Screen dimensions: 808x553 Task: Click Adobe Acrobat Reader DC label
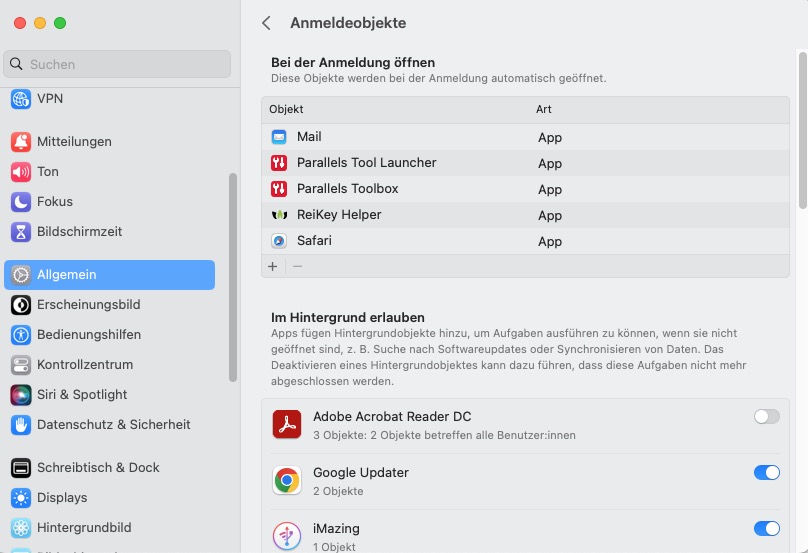[x=392, y=416]
